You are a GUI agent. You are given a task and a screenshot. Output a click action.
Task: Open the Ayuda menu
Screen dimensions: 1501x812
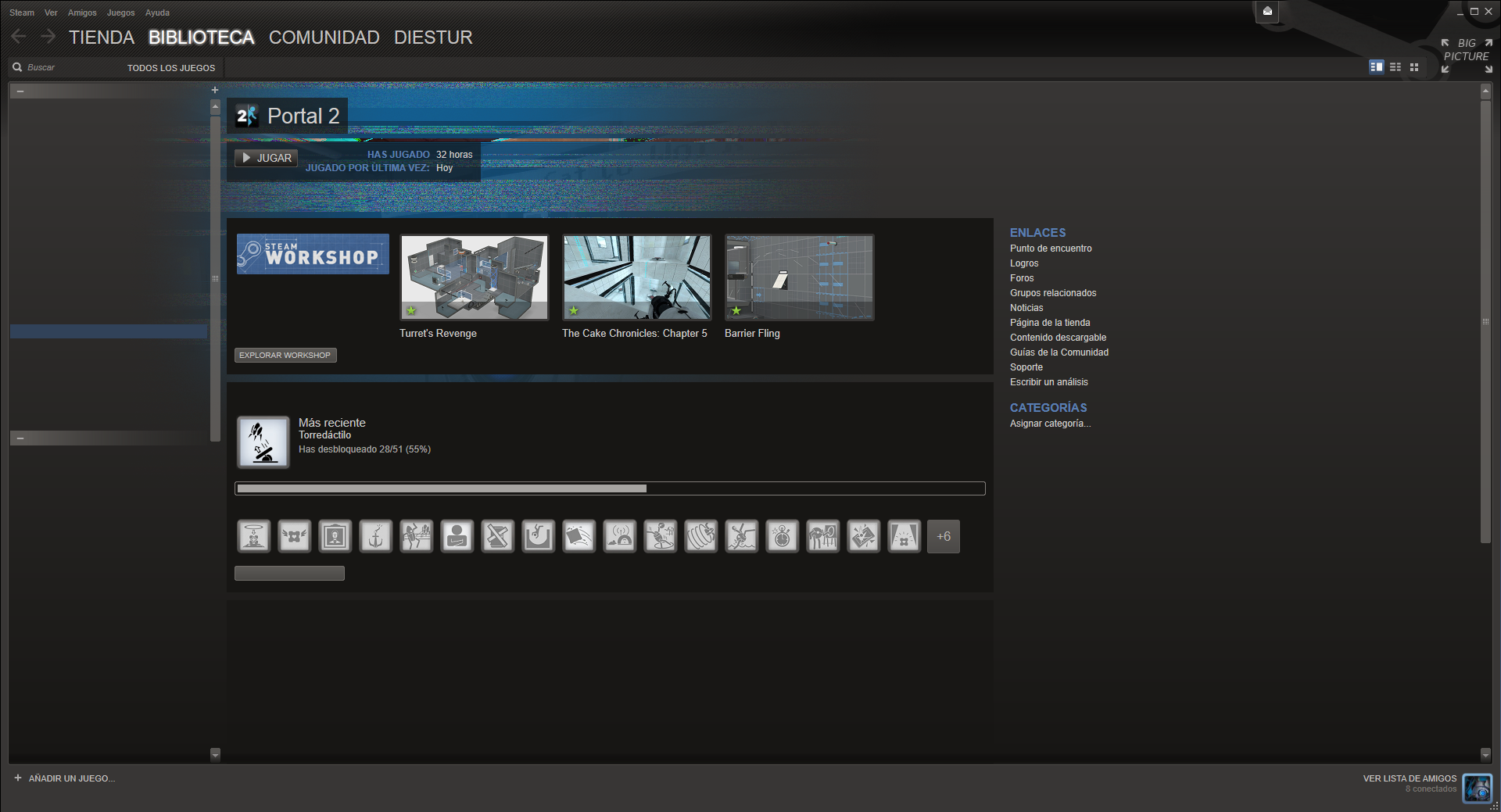157,13
